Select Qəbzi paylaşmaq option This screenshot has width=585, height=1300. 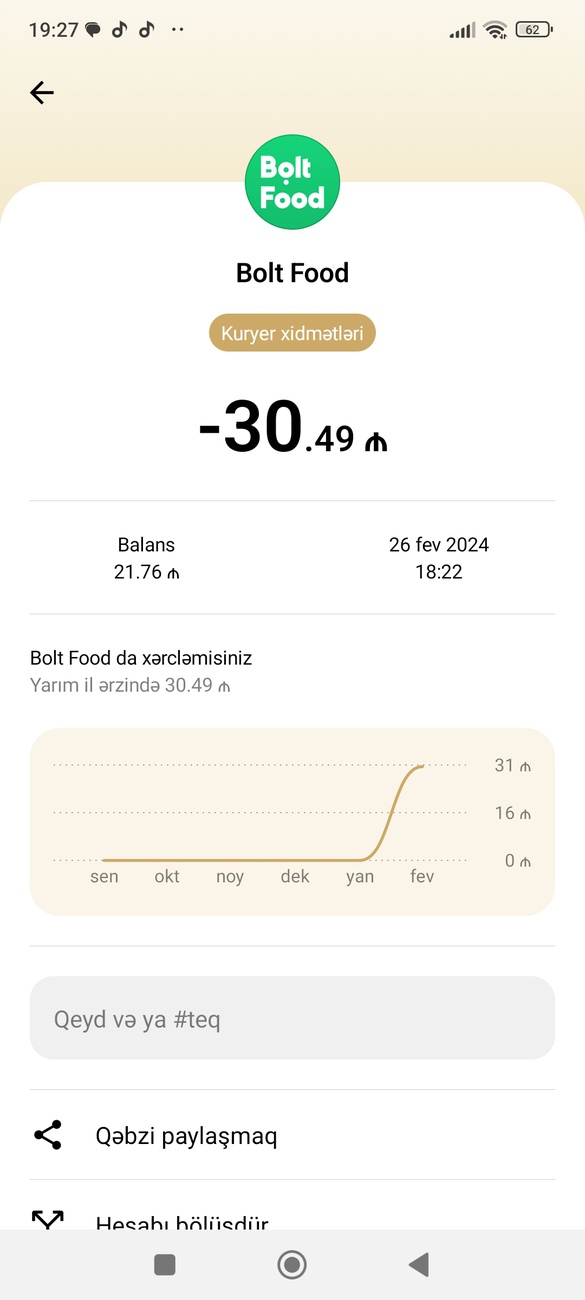(292, 1135)
